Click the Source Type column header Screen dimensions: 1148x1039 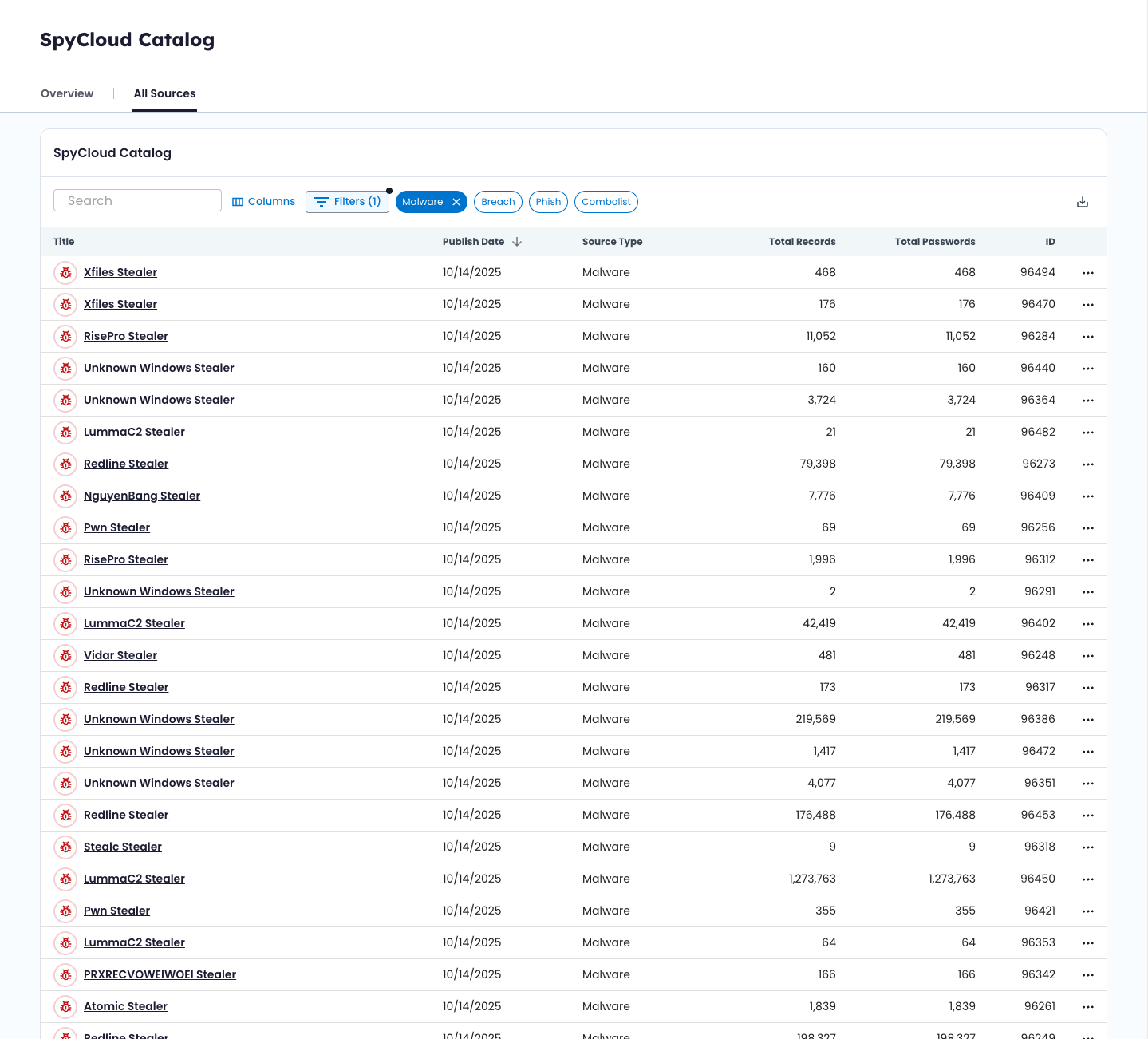(612, 242)
